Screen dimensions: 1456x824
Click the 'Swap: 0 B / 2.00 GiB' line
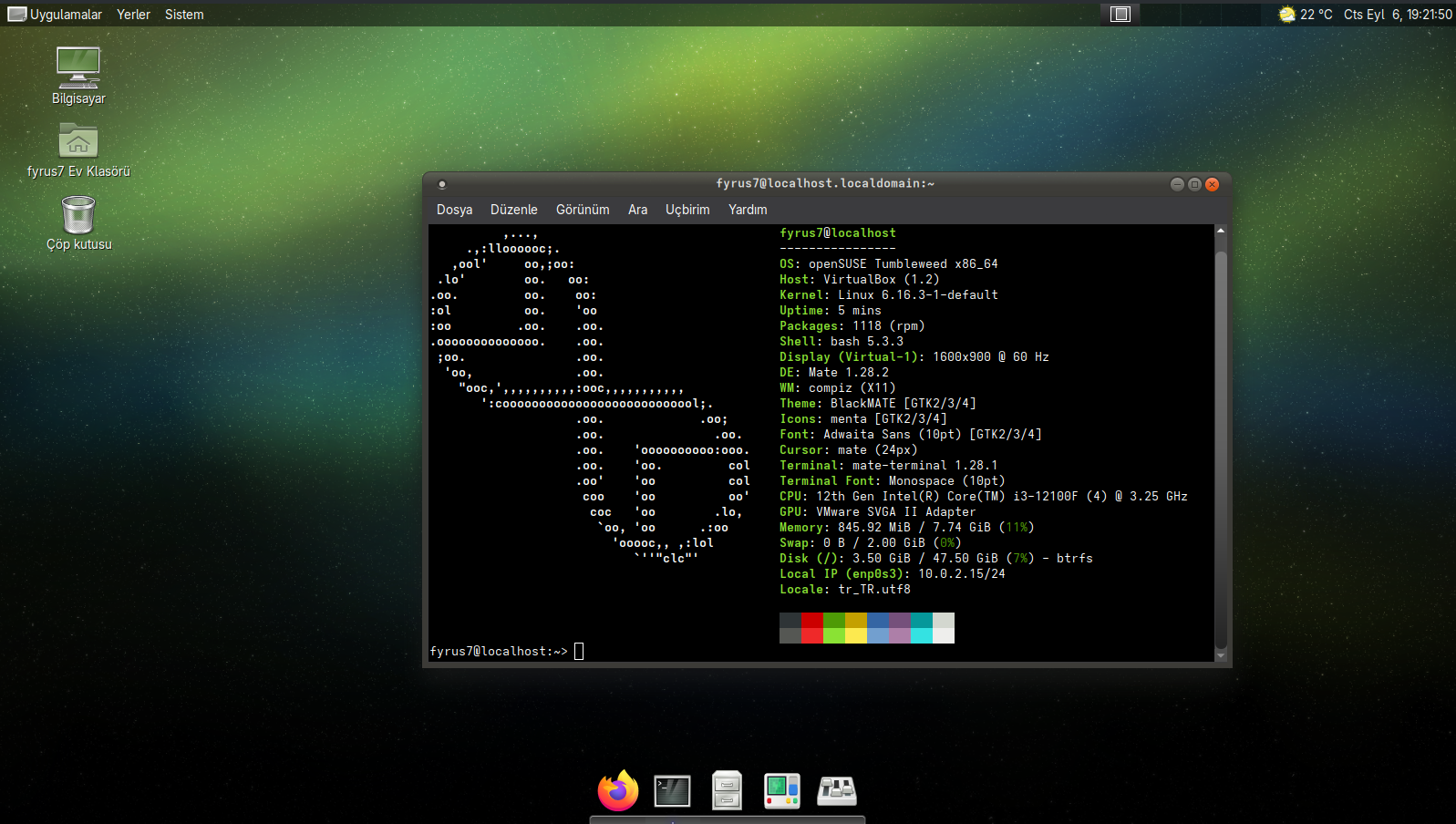click(x=871, y=542)
